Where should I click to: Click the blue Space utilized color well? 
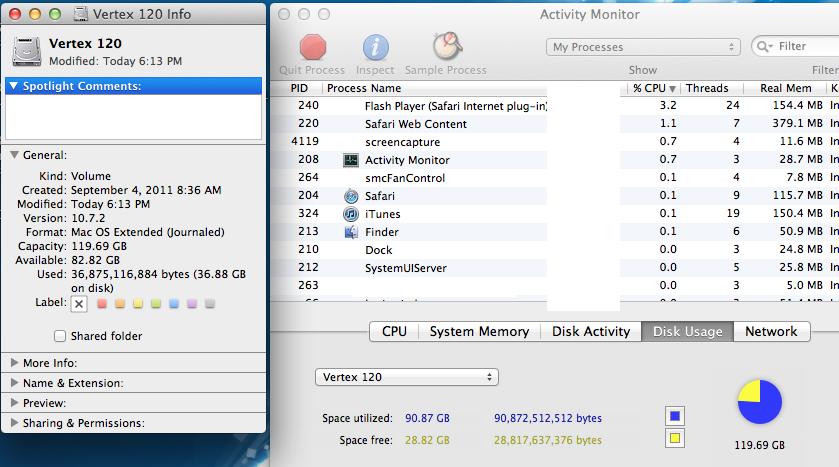point(675,416)
